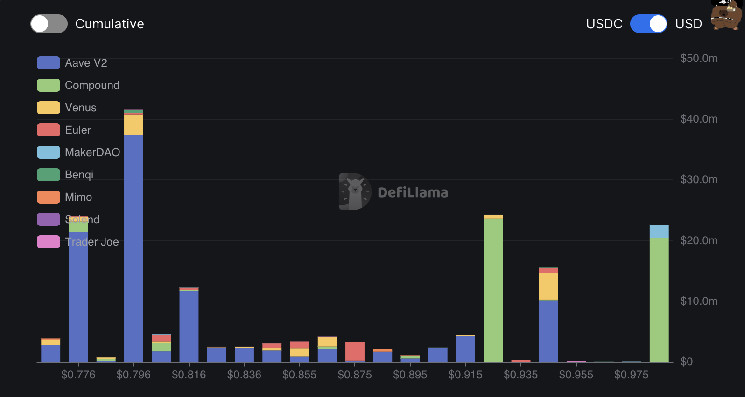This screenshot has height=397, width=745.
Task: Hide Euler series via its legend swatch
Action: [48, 130]
